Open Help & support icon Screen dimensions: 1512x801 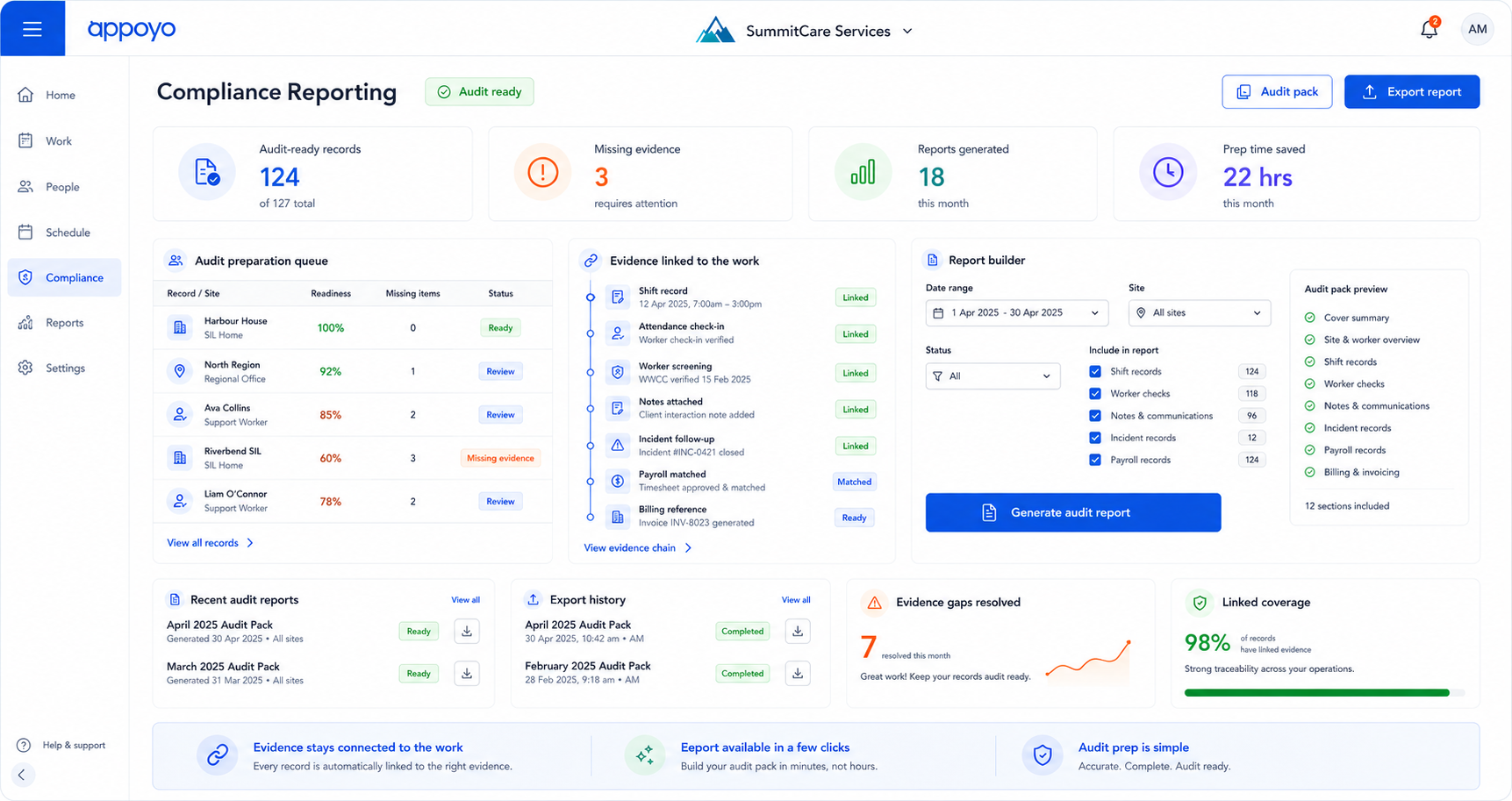click(x=24, y=745)
